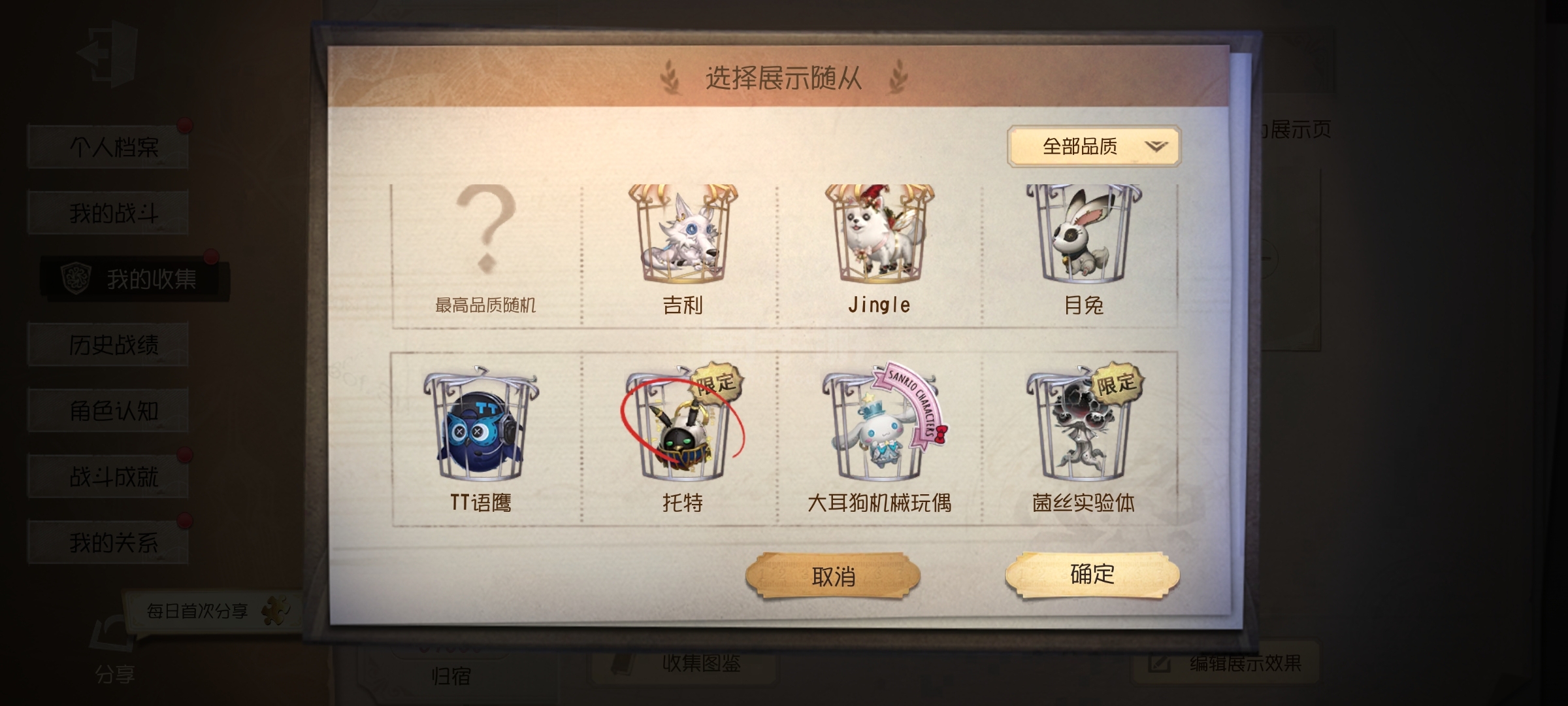This screenshot has height=706, width=1568.
Task: Click the 全部品质 dropdown chevron arrow
Action: 1156,146
